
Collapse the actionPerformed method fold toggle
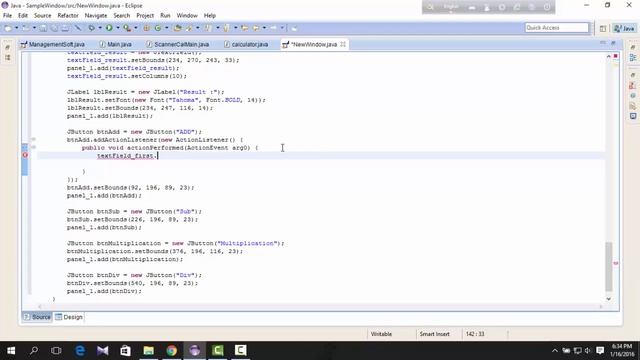33,147
